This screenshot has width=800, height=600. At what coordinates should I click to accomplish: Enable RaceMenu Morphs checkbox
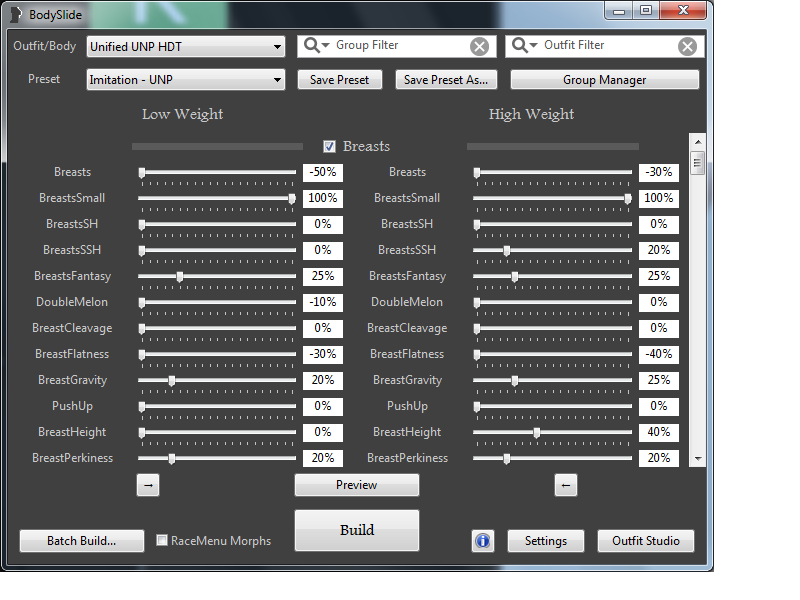(162, 540)
